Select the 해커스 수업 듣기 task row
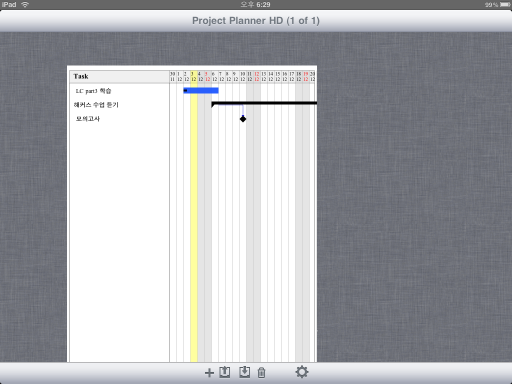 pos(119,105)
